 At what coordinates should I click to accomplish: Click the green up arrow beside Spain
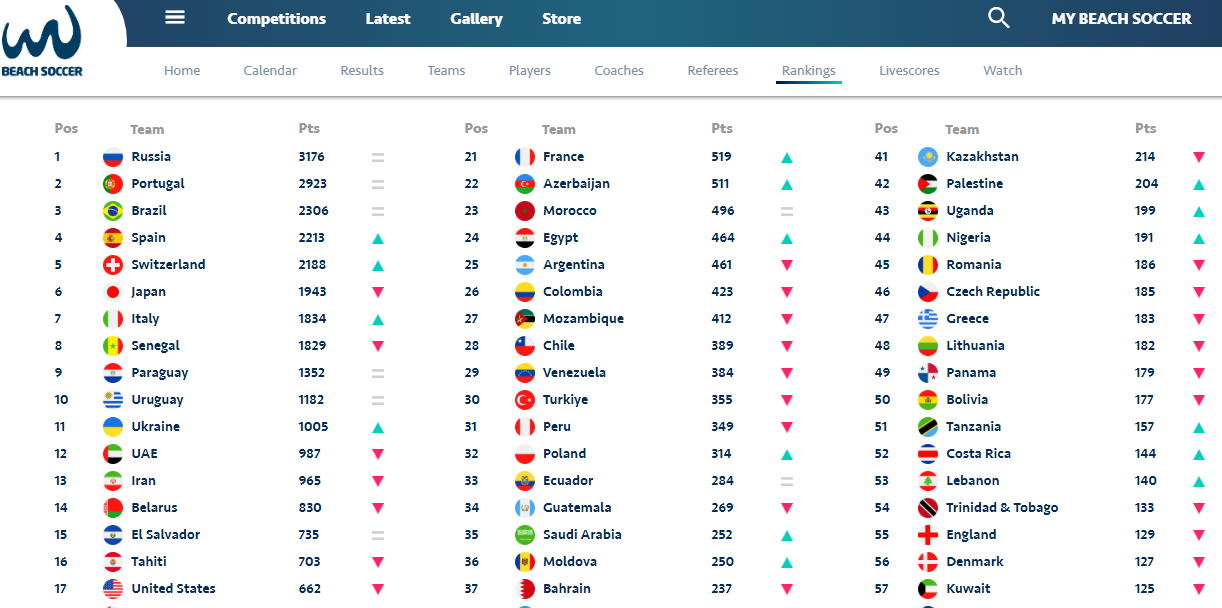point(378,239)
